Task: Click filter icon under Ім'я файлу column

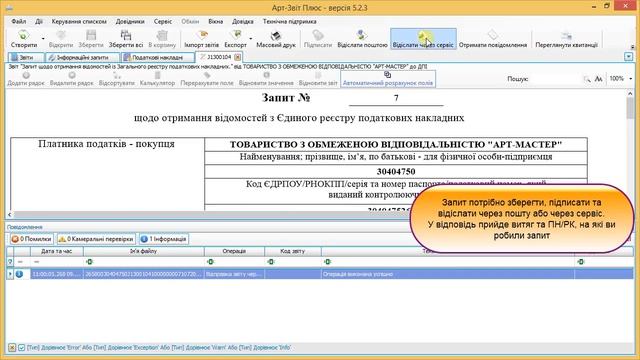Action: pyautogui.click(x=89, y=262)
